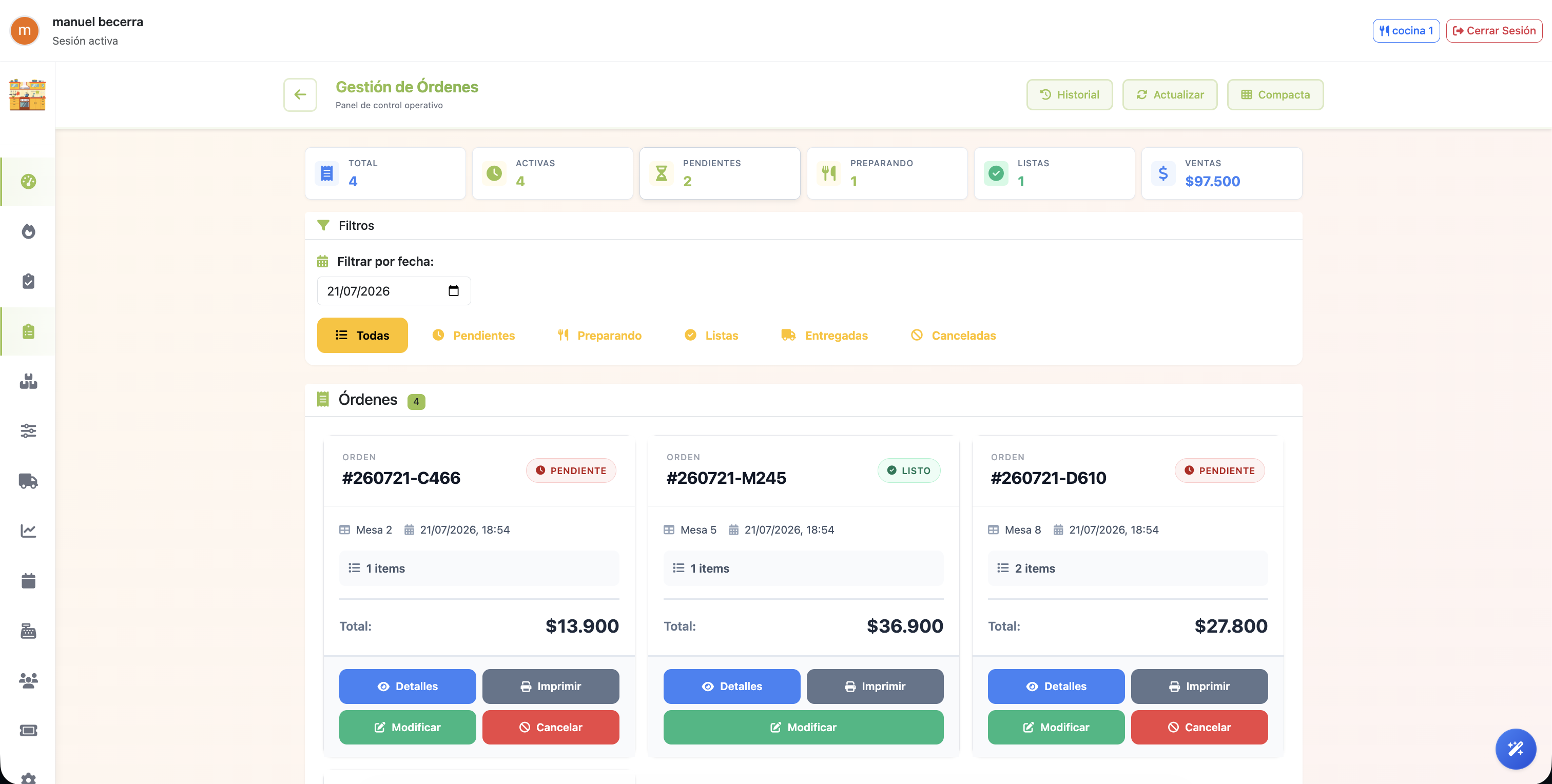Click the magic wand floating button
This screenshot has width=1552, height=784.
[1515, 749]
